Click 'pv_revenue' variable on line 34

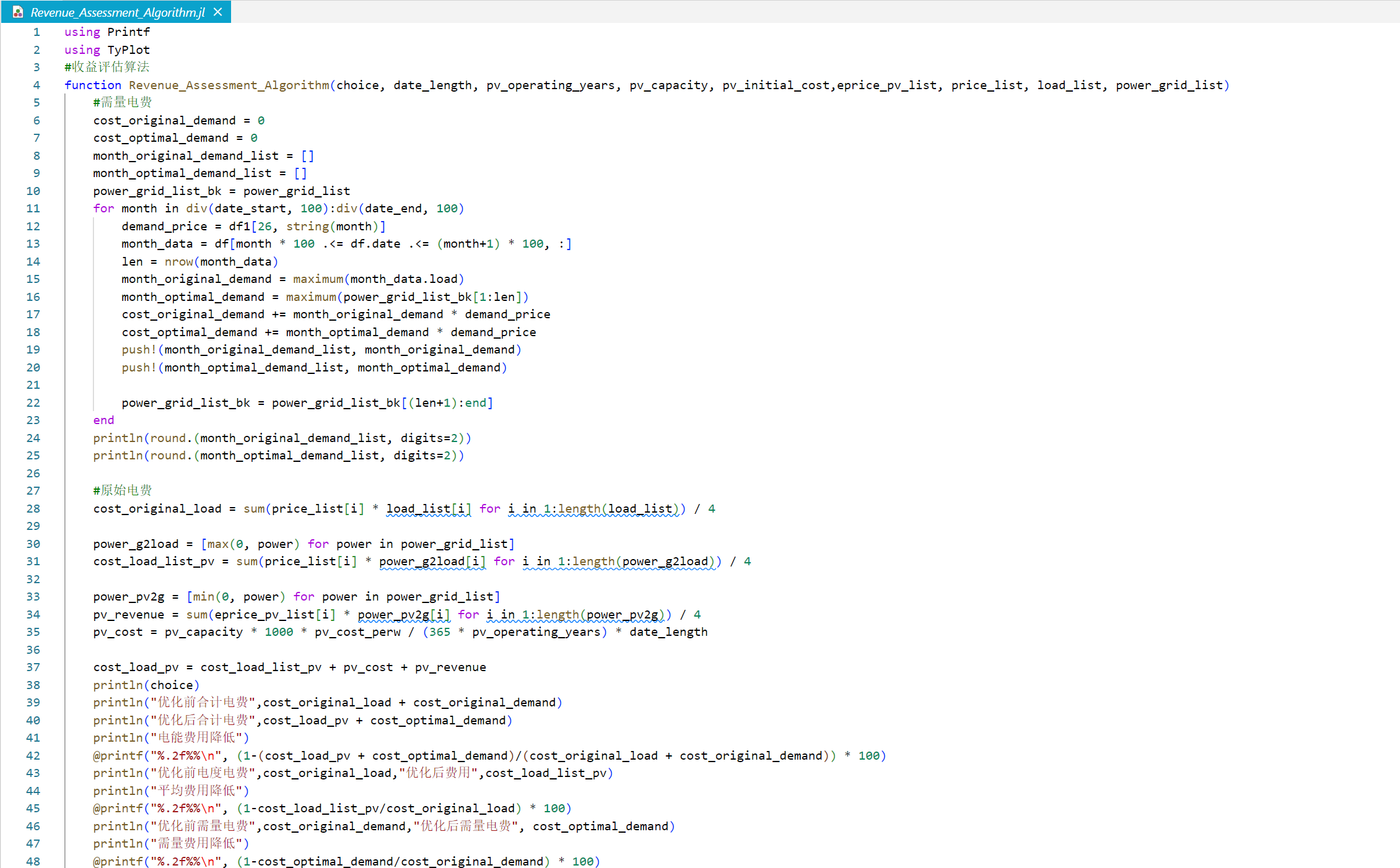[129, 614]
